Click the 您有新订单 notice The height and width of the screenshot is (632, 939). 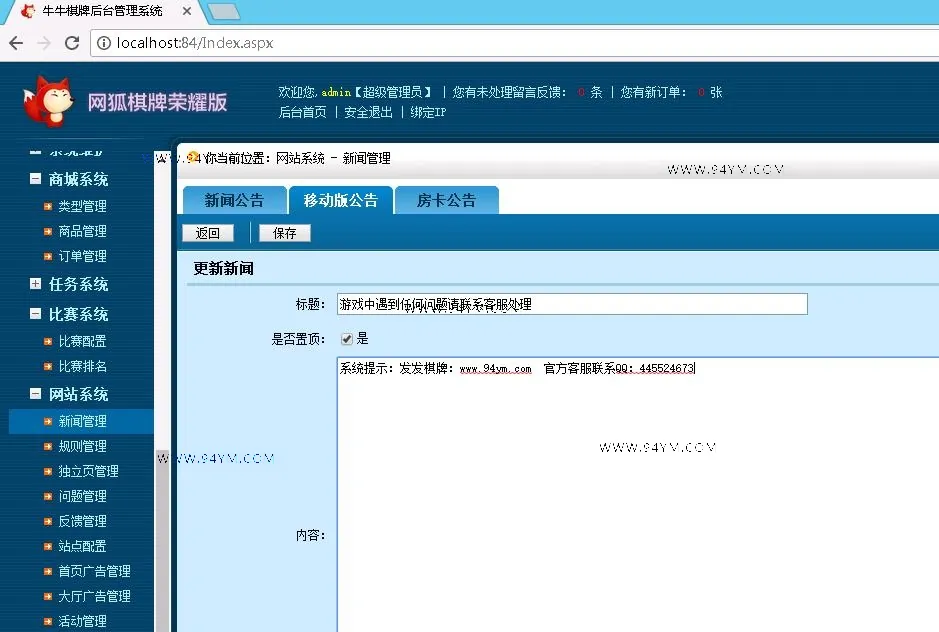point(671,92)
